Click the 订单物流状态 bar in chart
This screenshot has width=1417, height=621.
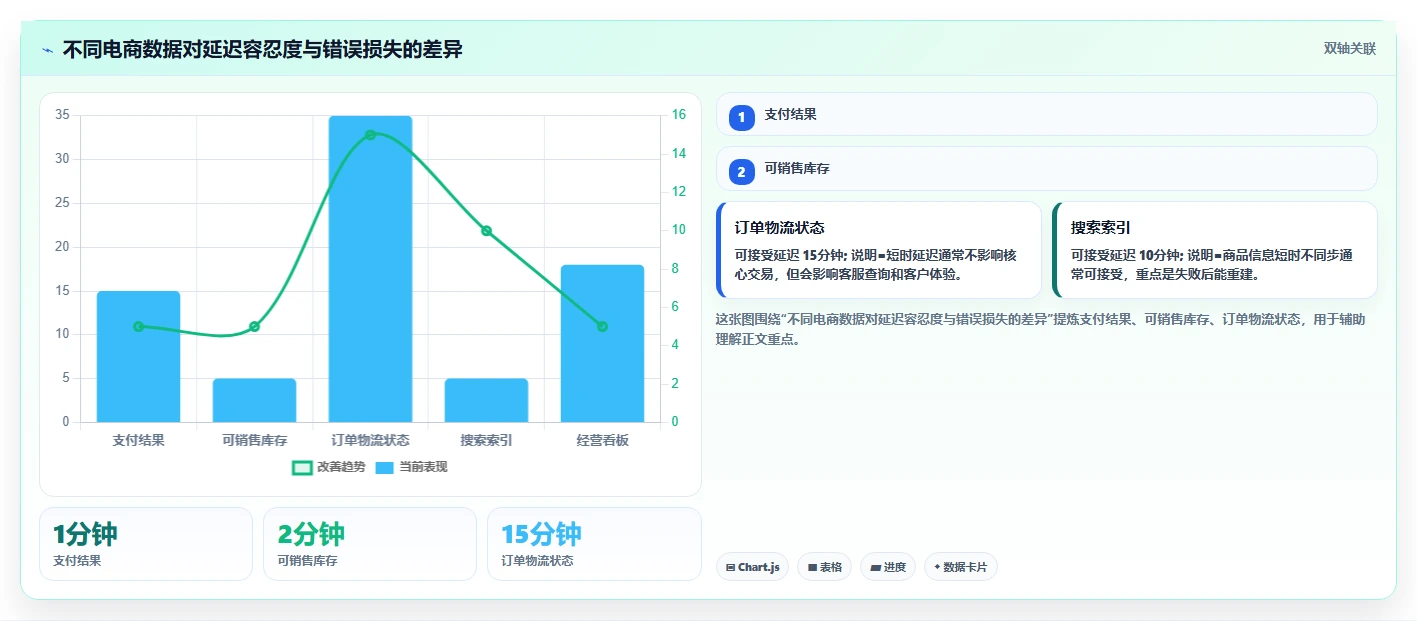370,269
